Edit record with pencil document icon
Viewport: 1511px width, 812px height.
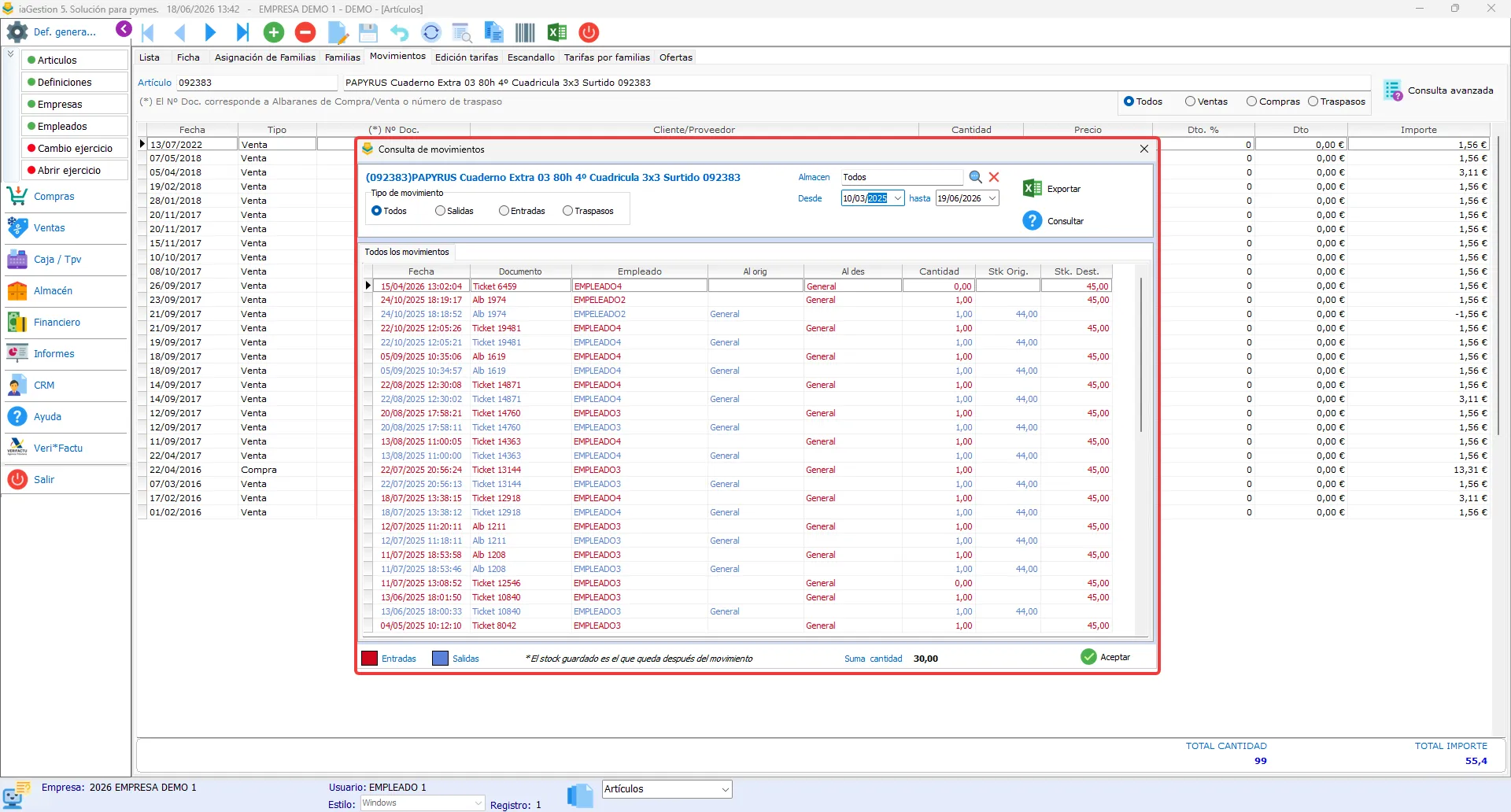point(338,32)
